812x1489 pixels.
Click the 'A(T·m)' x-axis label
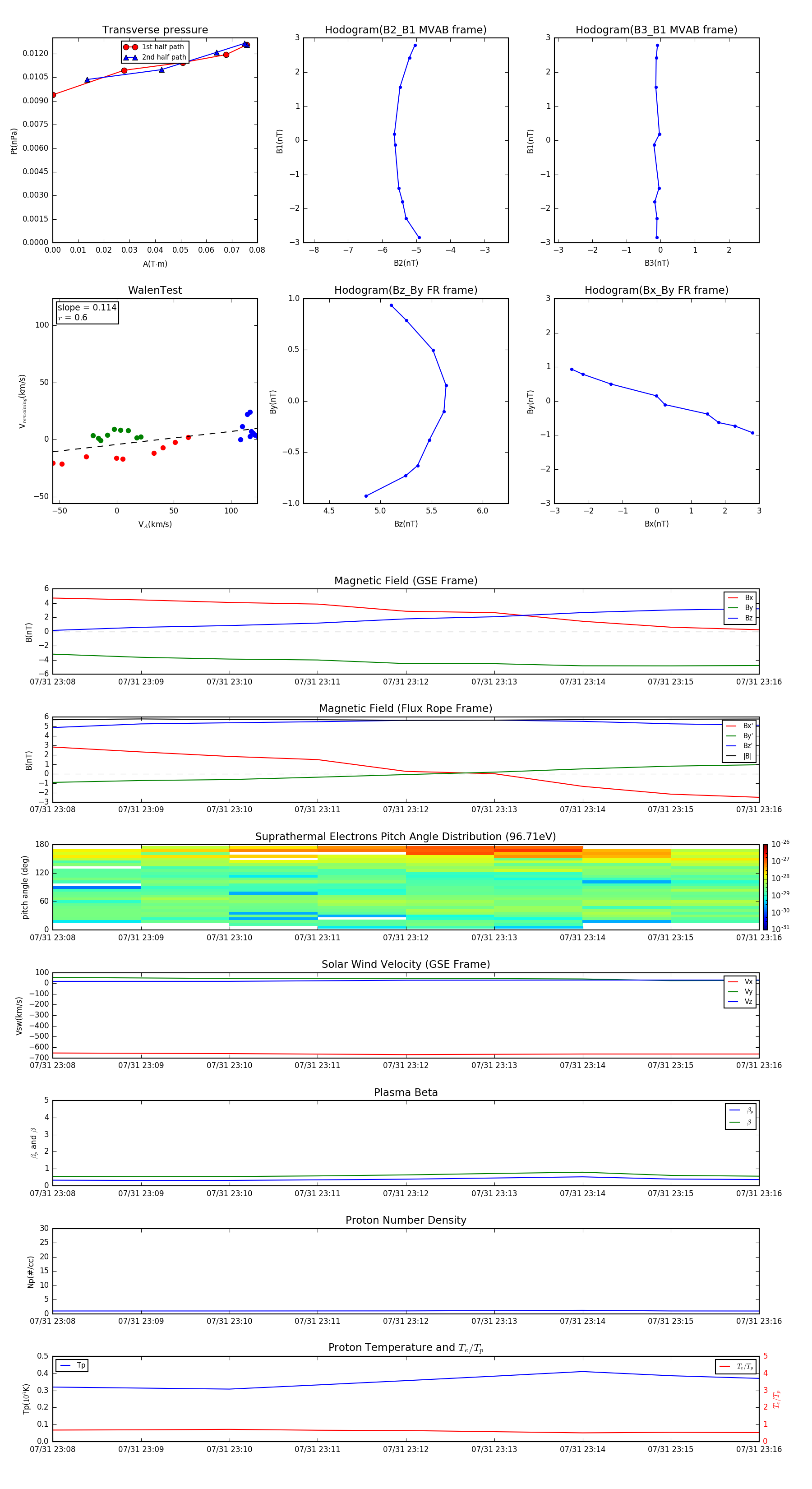tap(155, 264)
